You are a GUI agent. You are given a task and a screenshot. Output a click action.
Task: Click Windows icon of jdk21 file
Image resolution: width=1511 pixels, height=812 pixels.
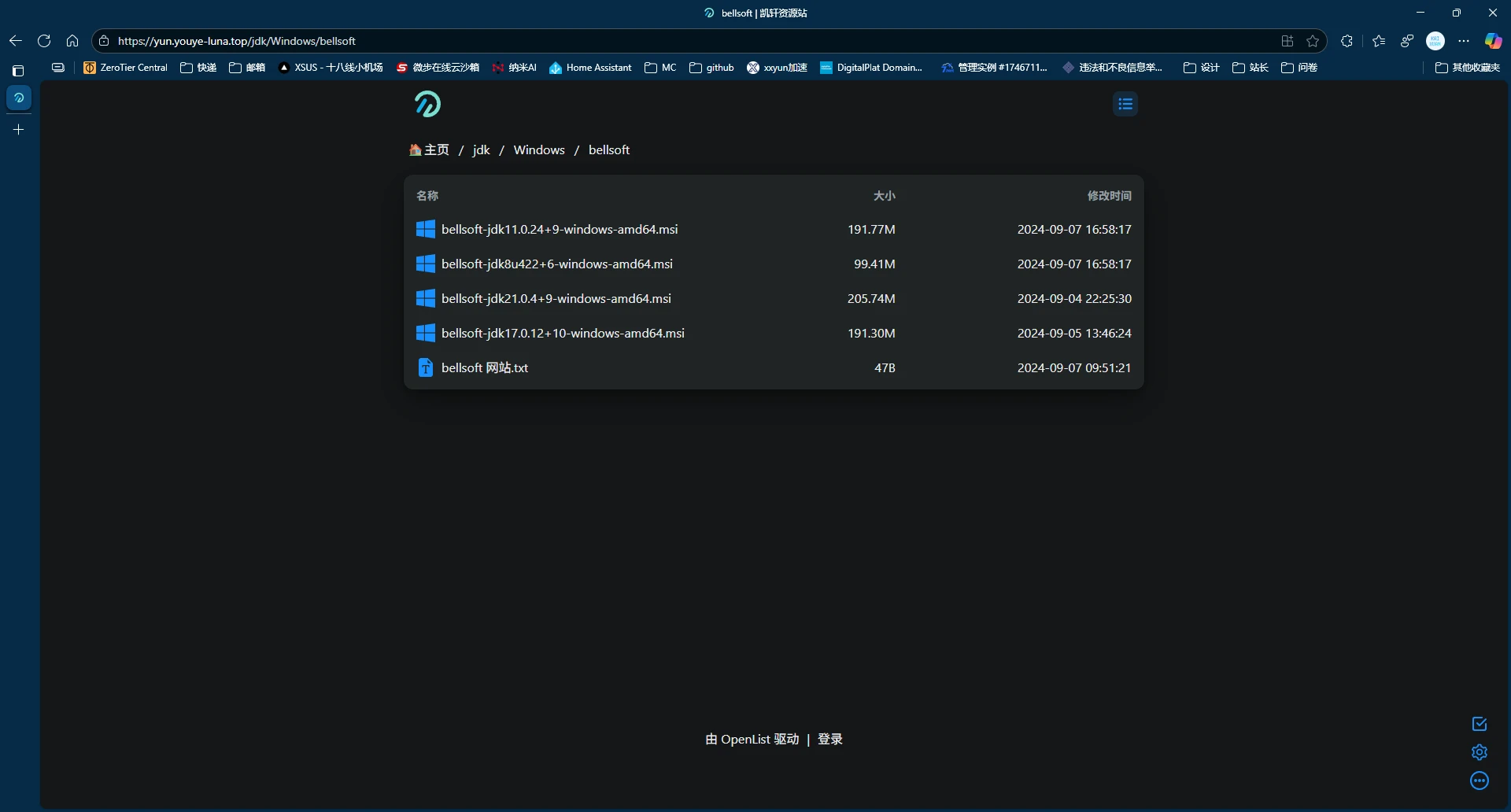pos(426,298)
